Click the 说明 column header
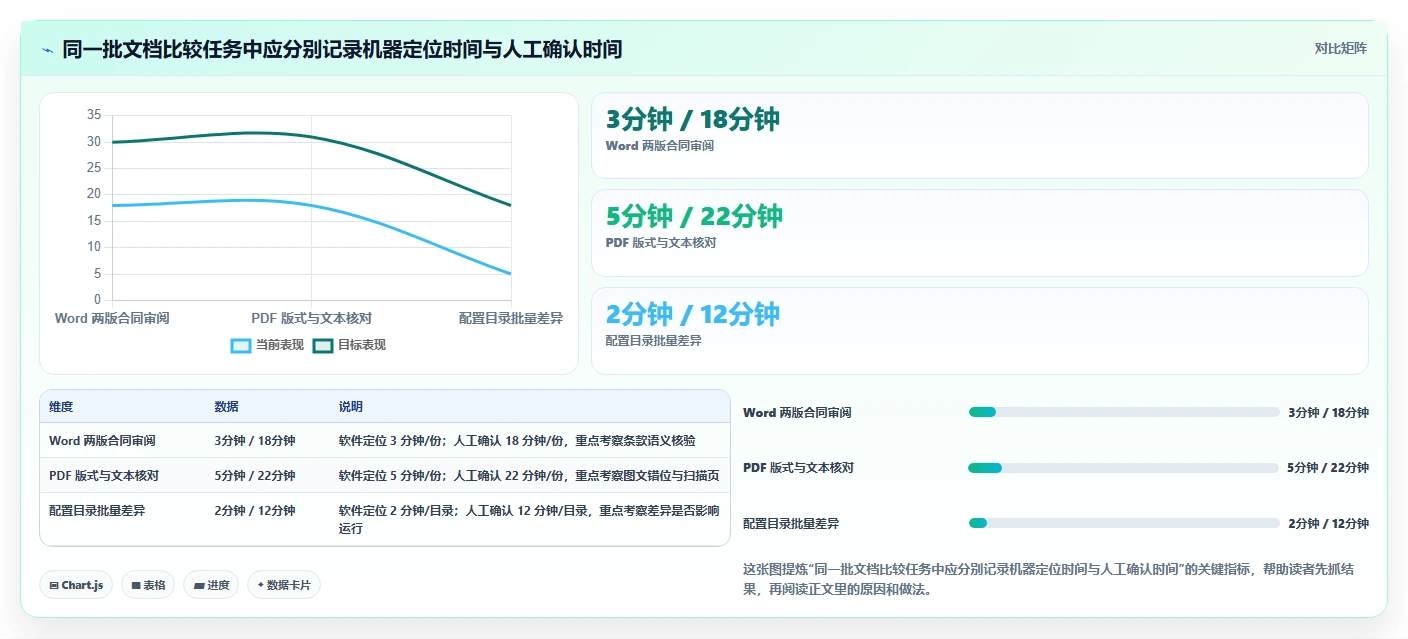 350,407
